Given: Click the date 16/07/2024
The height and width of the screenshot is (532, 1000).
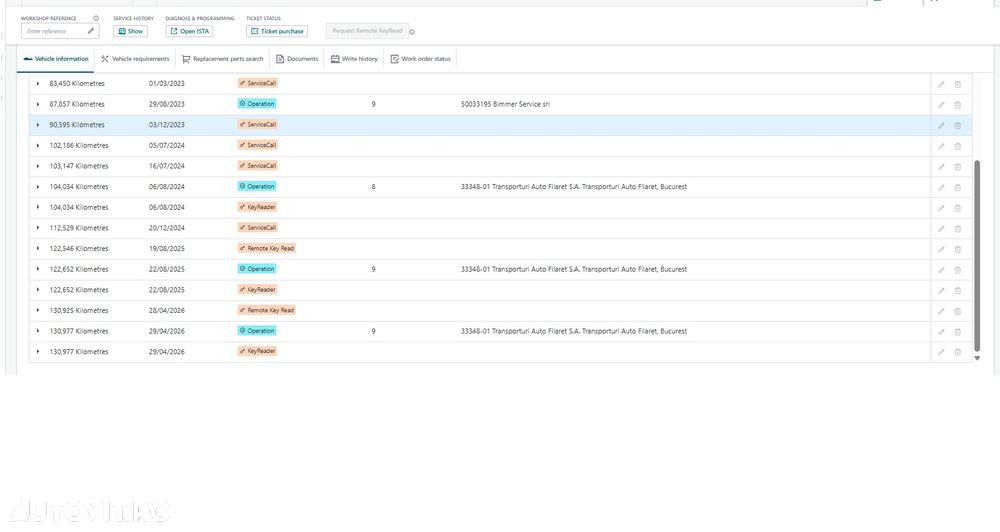Looking at the screenshot, I should click(166, 166).
